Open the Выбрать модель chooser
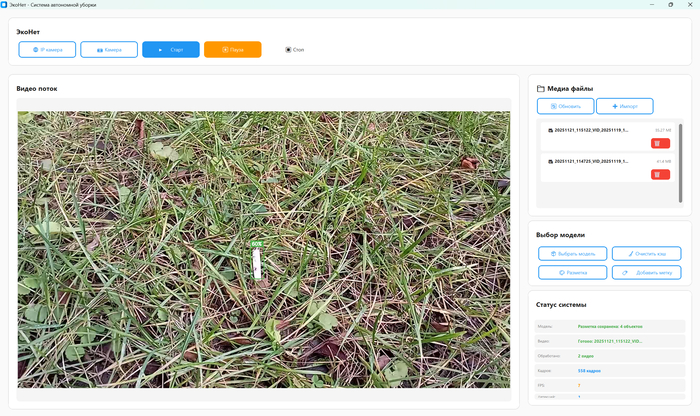This screenshot has width=700, height=416. click(573, 254)
